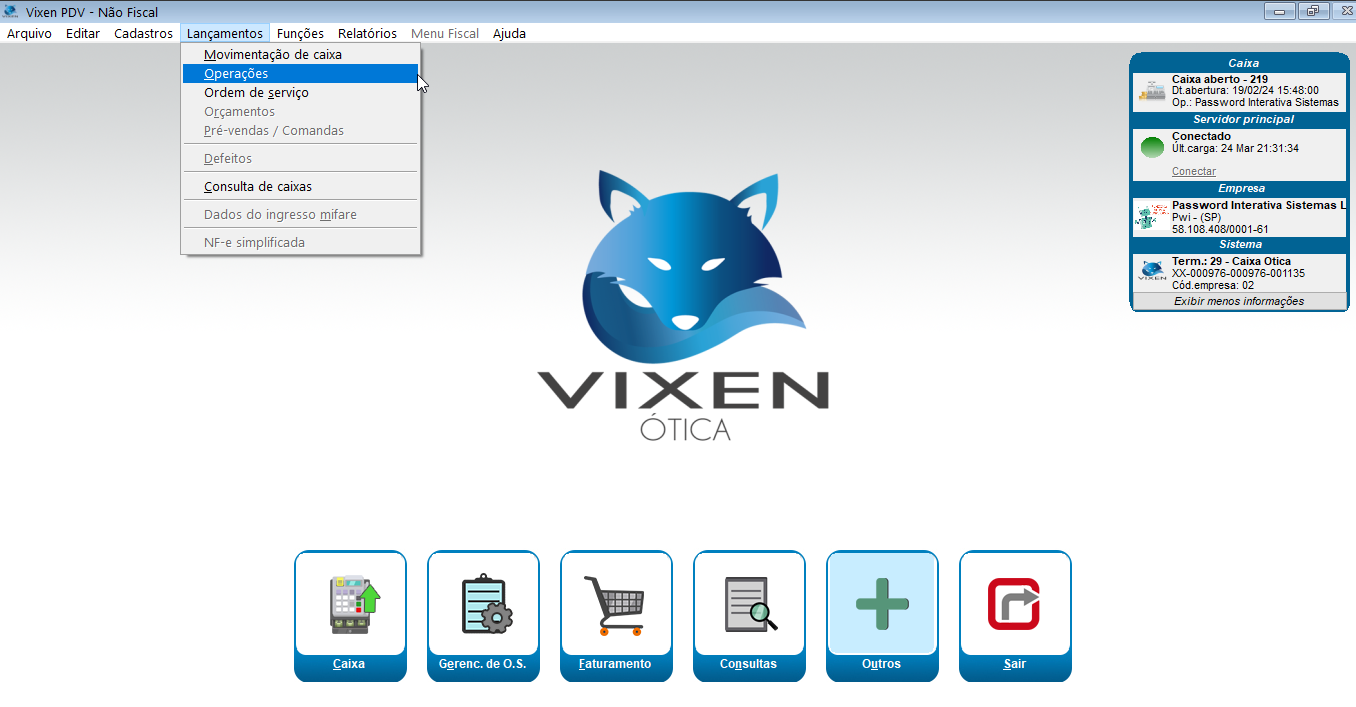Close the open Lançamentos menu
The image size is (1356, 707).
pos(225,33)
